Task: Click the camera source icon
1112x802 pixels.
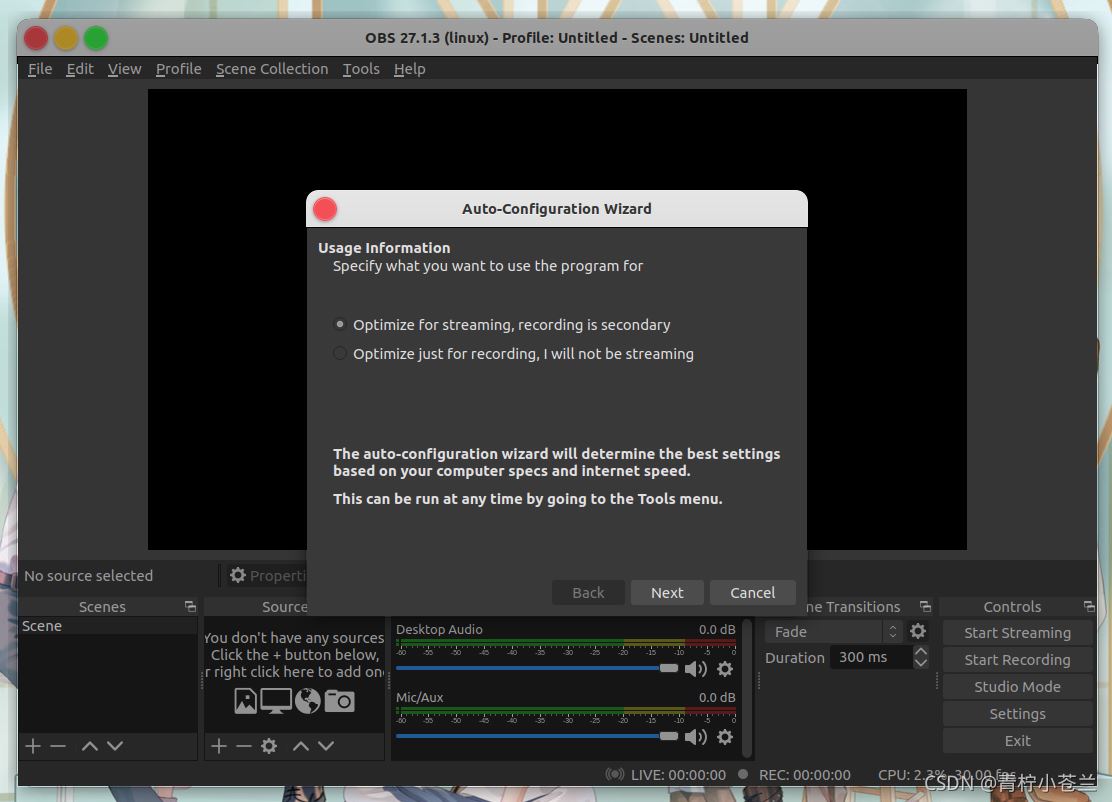Action: pos(339,701)
